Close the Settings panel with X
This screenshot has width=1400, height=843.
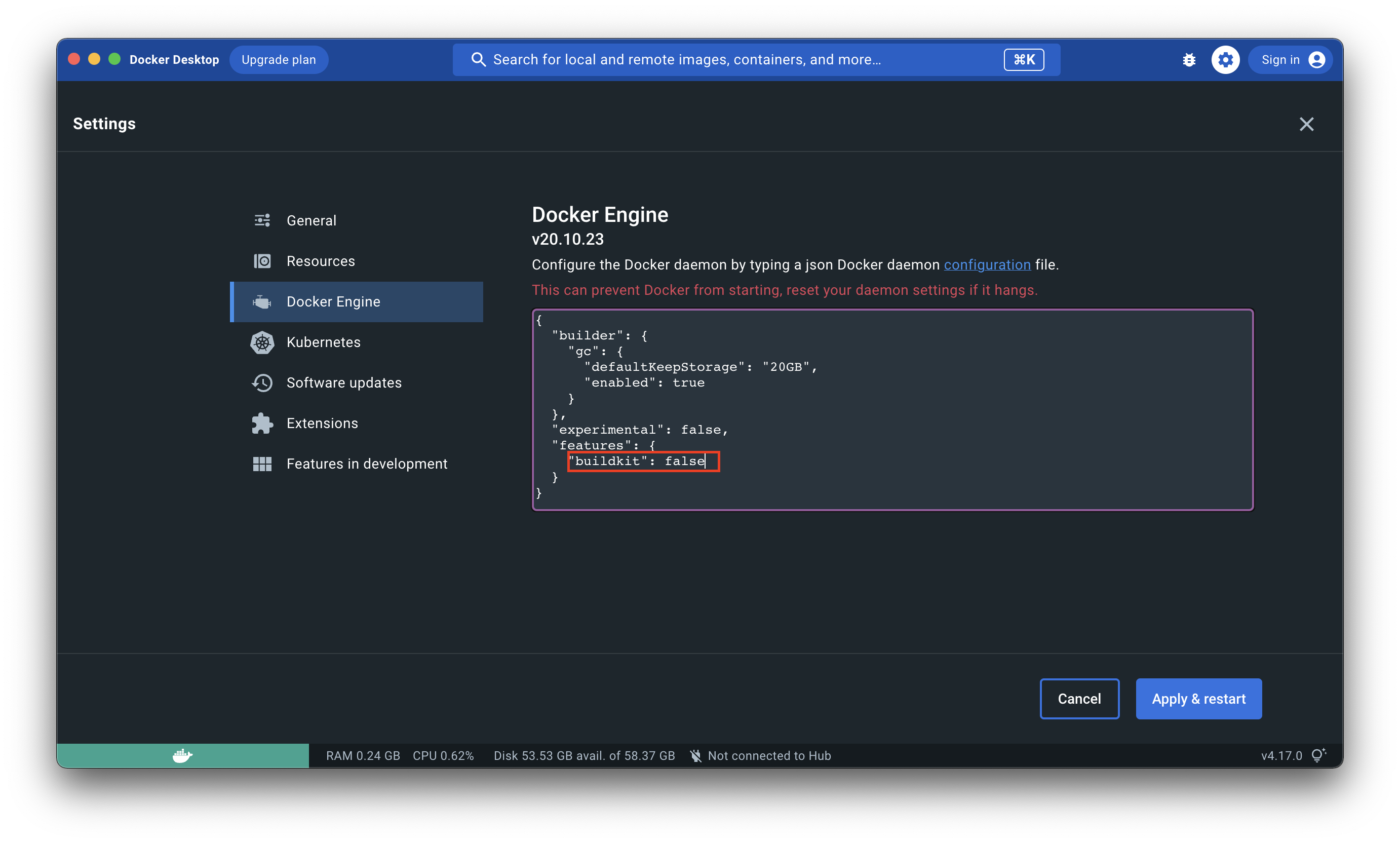coord(1306,124)
